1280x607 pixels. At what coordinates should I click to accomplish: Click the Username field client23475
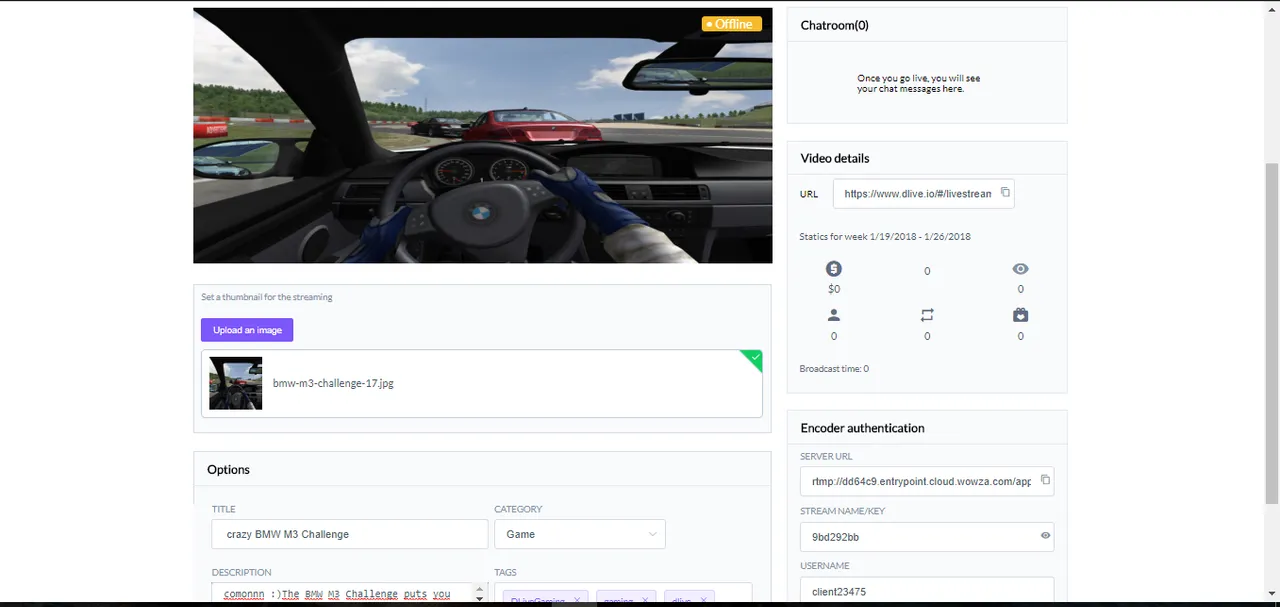tap(927, 590)
